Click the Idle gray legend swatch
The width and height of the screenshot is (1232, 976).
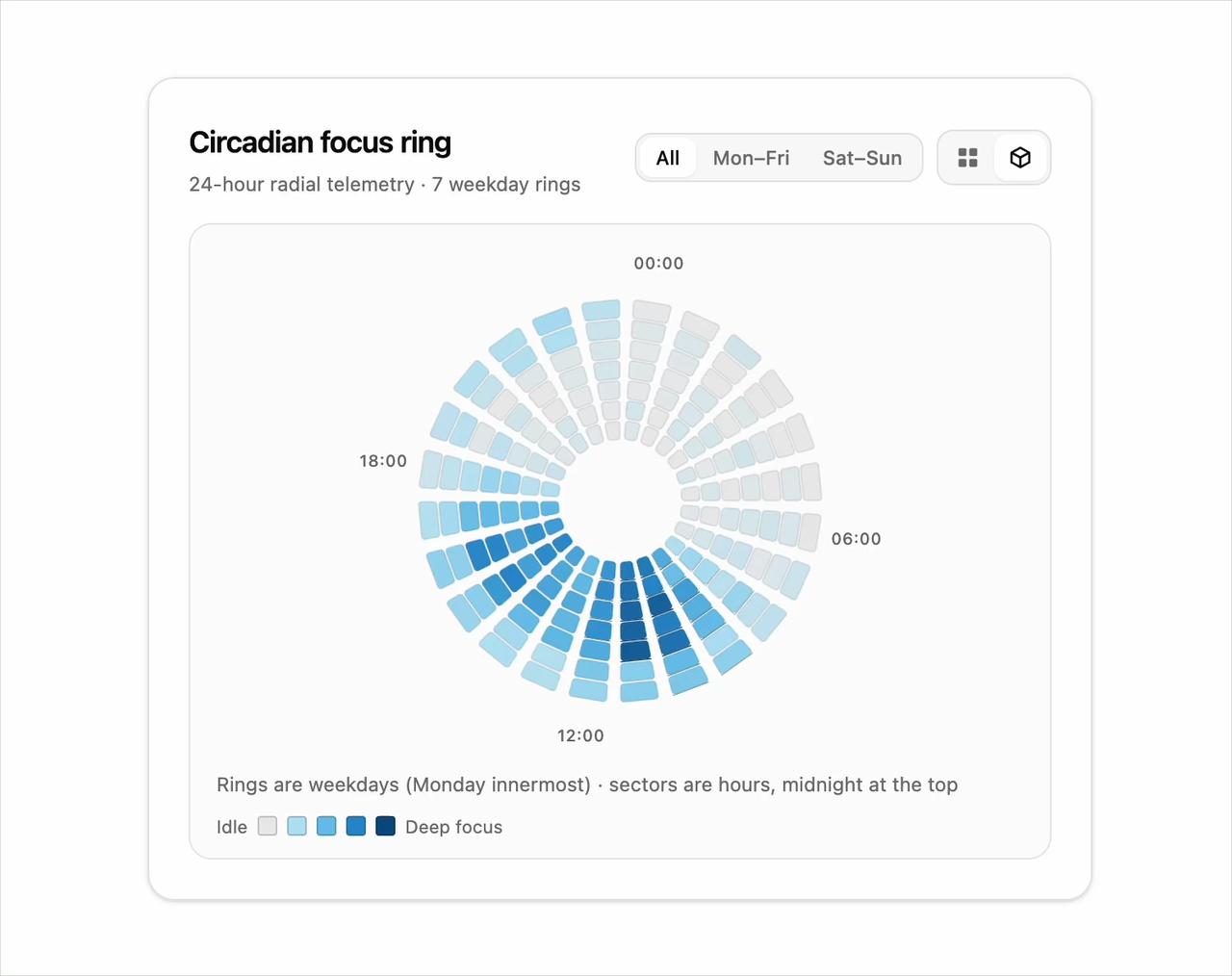[268, 826]
